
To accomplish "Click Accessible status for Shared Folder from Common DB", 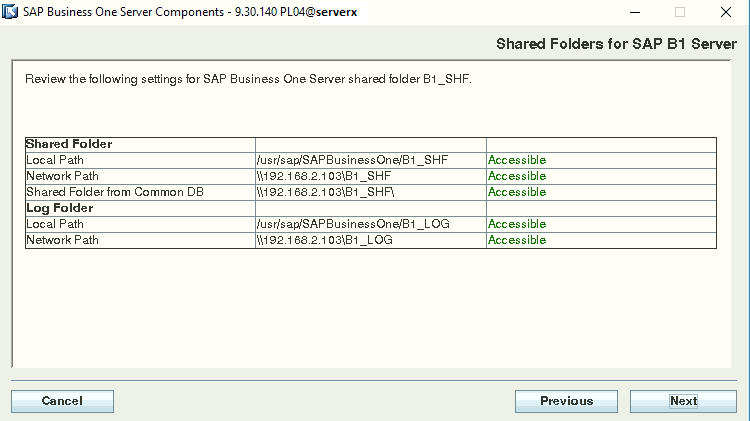I will tap(517, 192).
